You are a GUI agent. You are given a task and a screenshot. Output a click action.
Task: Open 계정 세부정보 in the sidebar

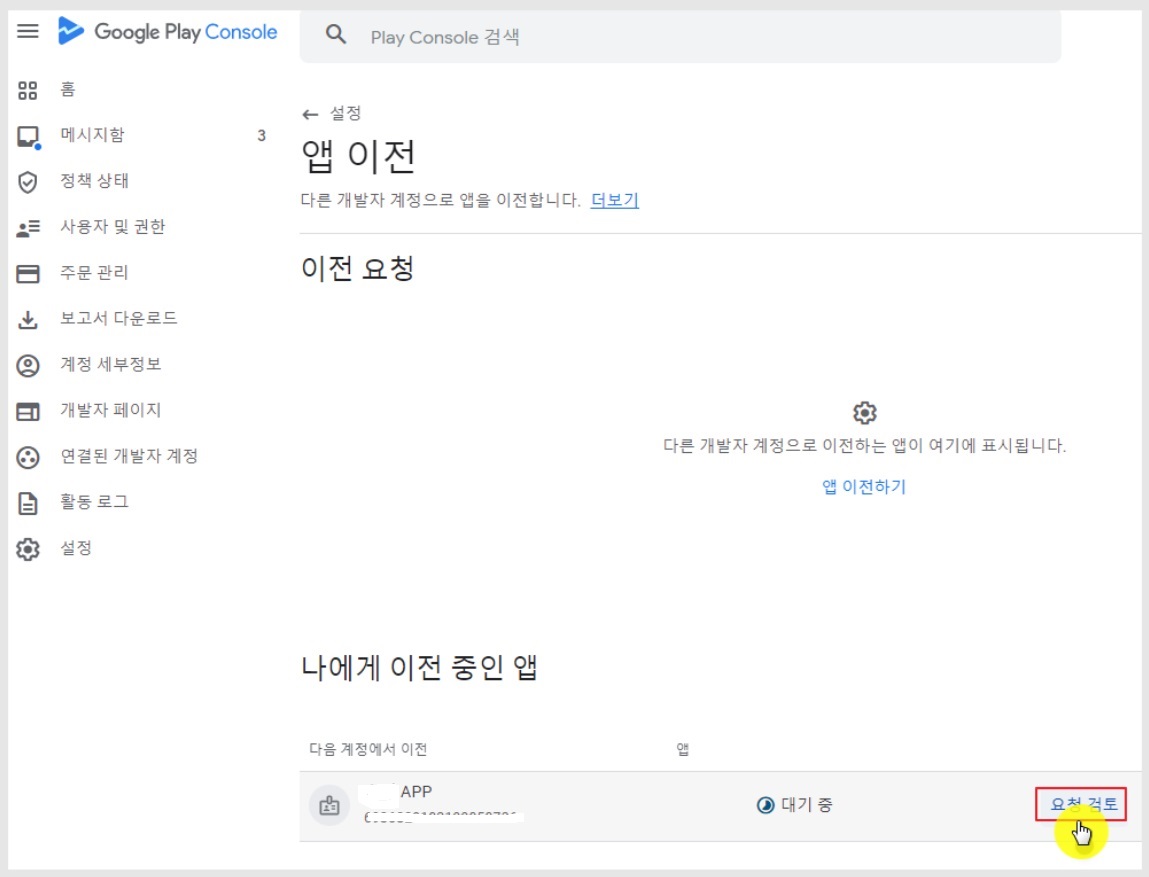(111, 364)
